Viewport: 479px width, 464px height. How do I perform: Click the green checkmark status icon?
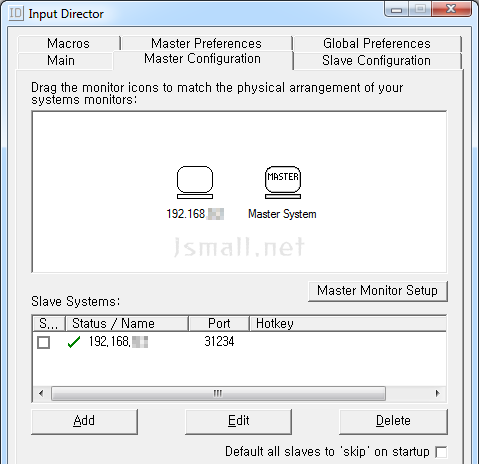74,342
